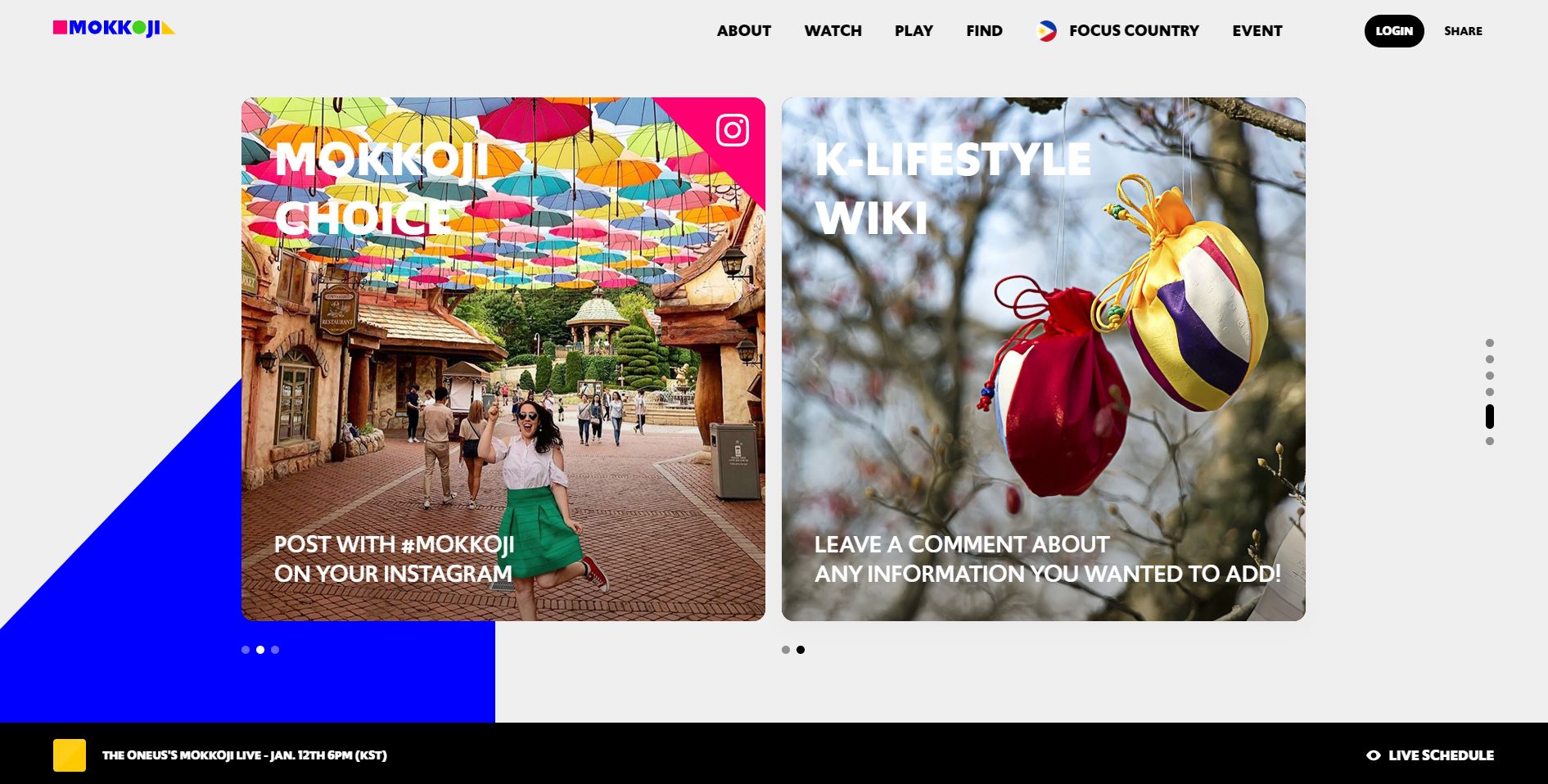Click the Philippines flag icon

point(1046,31)
